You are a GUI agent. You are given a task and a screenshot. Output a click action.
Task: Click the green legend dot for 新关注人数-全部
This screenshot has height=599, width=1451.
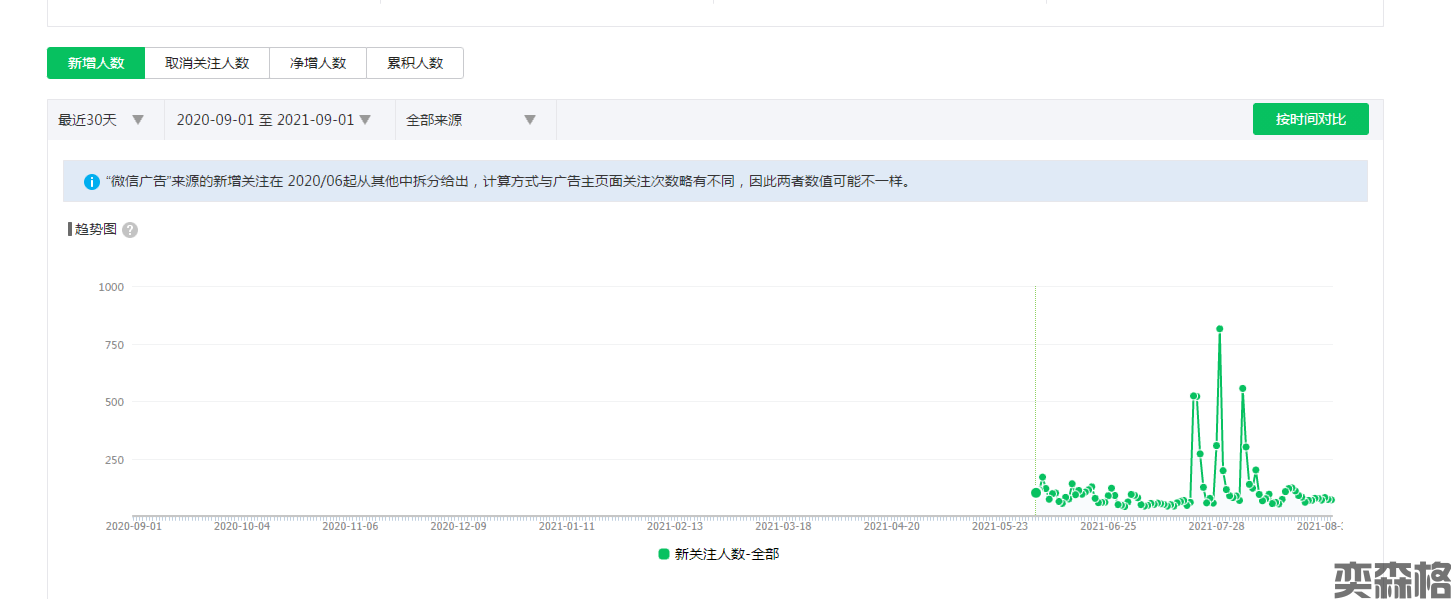point(664,554)
